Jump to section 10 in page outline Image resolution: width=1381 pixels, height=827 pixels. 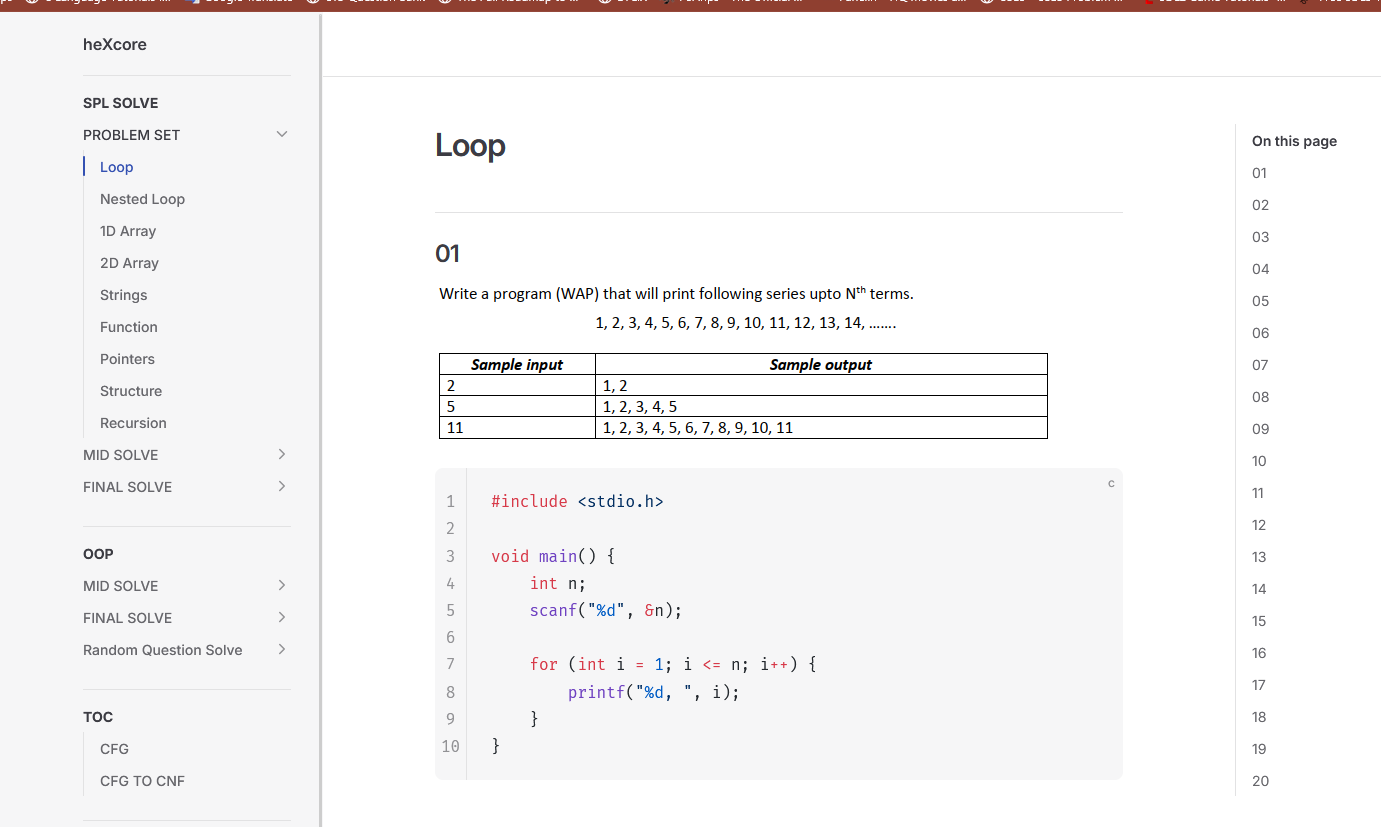[1259, 461]
